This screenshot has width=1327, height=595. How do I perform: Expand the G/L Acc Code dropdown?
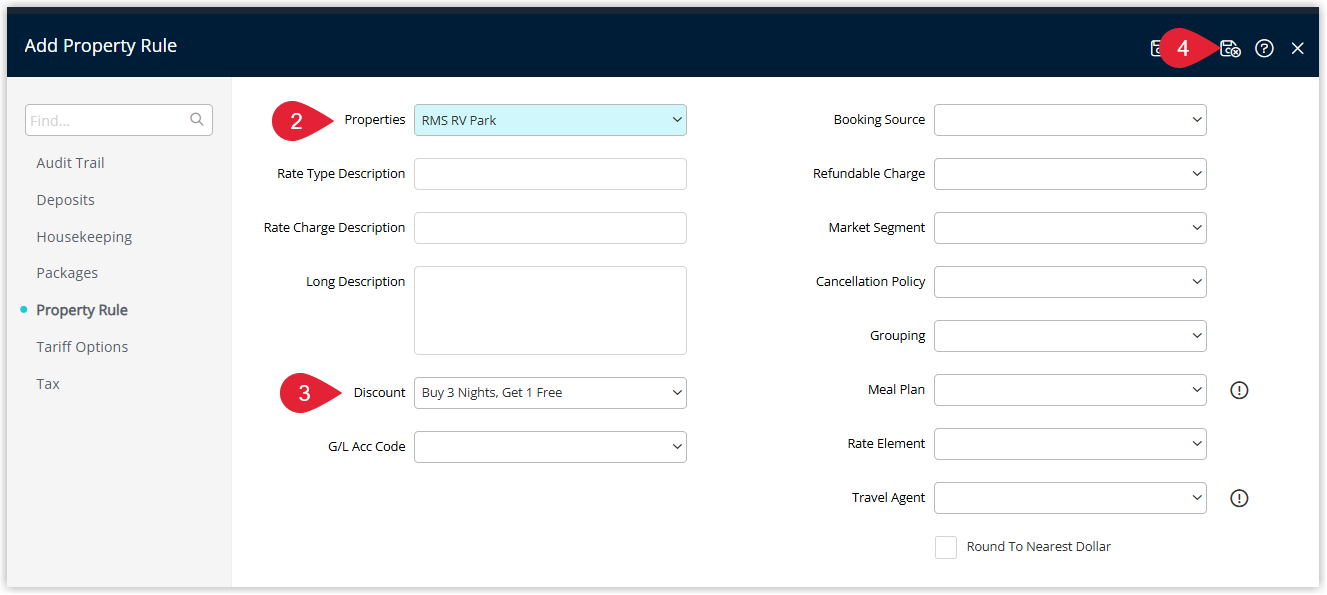click(550, 447)
